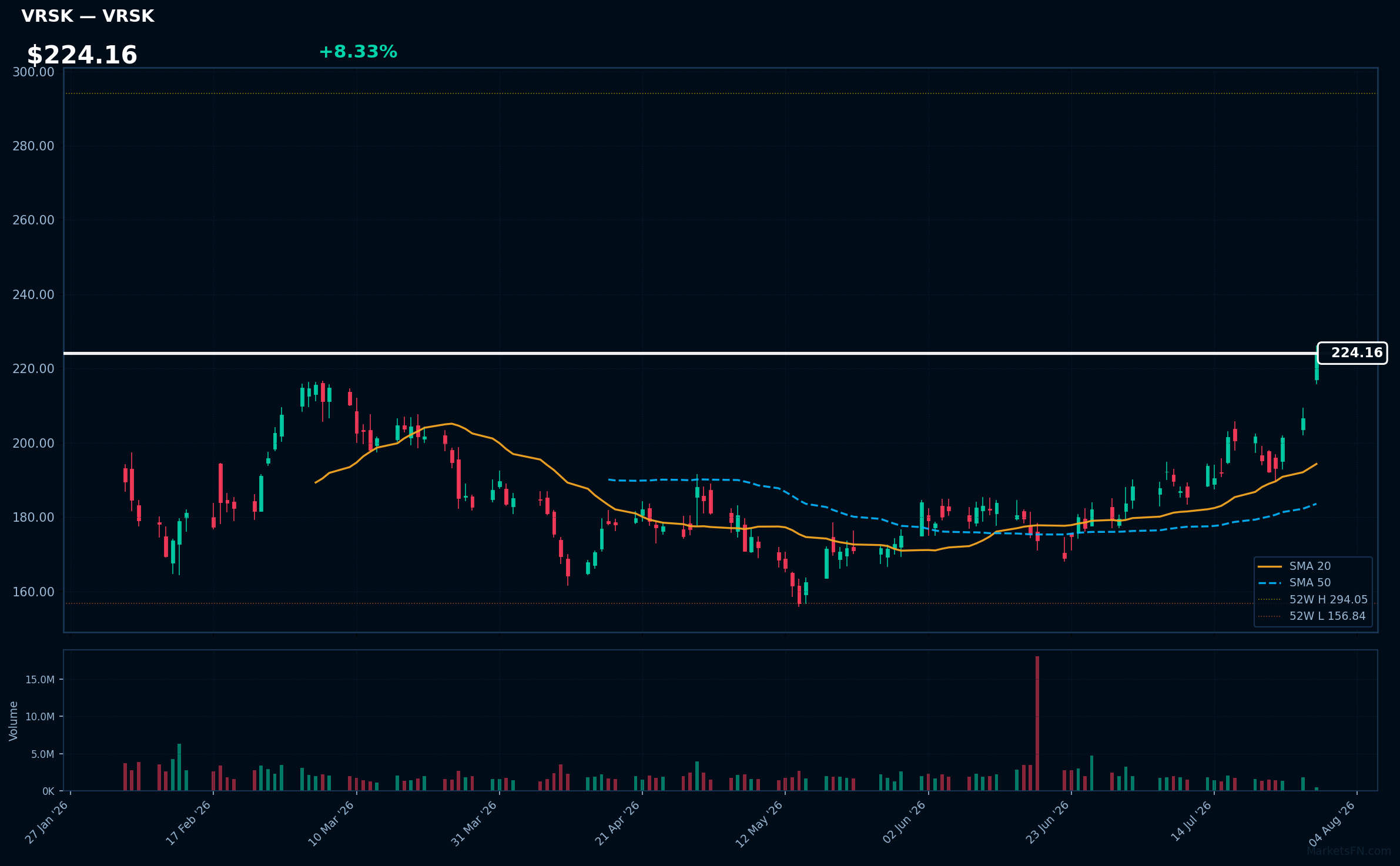
Task: Click the tallest red volume spike bar
Action: (x=1037, y=723)
